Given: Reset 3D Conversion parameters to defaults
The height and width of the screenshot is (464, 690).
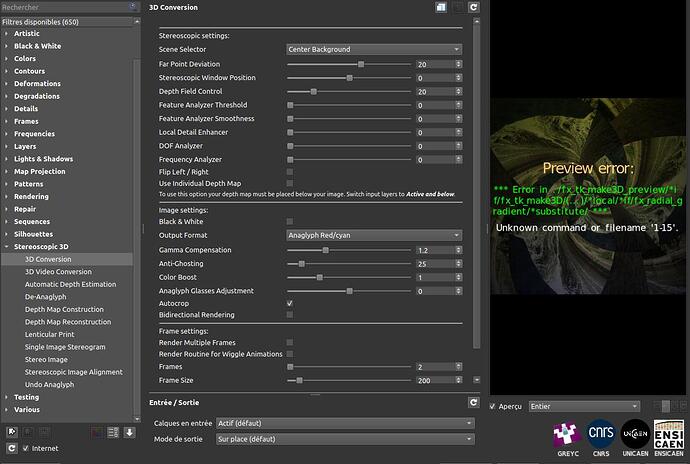Looking at the screenshot, I should click(x=473, y=7).
